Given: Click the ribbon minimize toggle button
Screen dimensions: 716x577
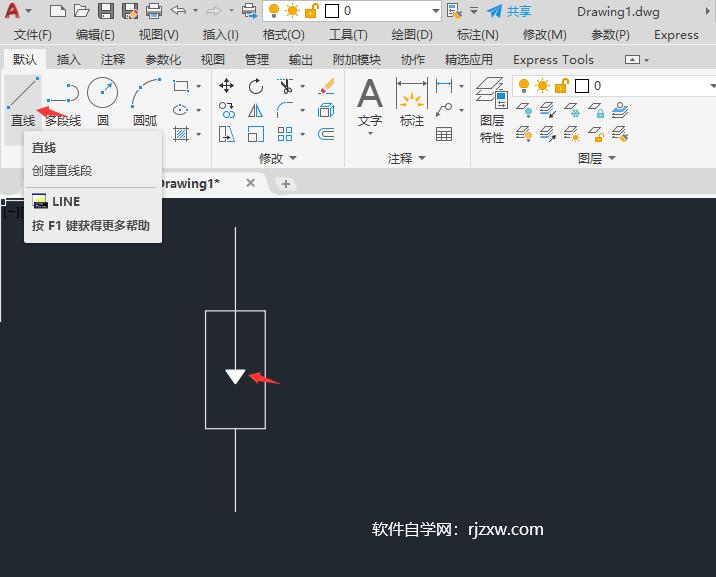Looking at the screenshot, I should (632, 59).
